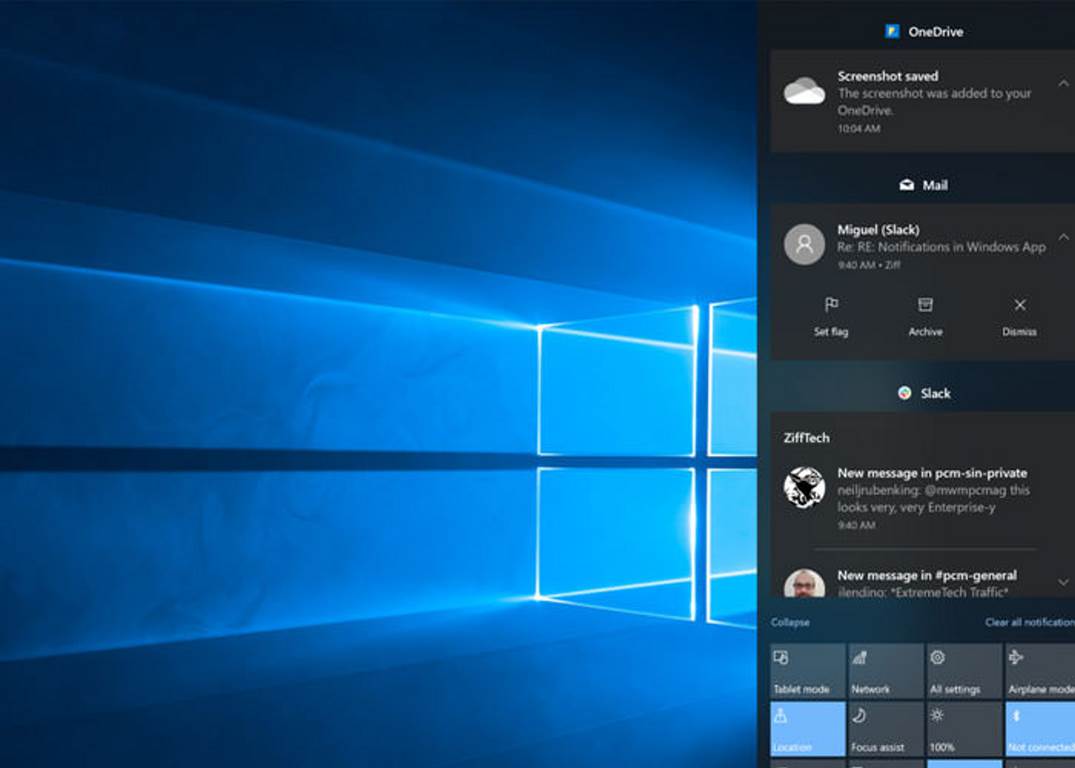Clear all notifications
Viewport: 1075px width, 768px height.
click(x=1029, y=622)
